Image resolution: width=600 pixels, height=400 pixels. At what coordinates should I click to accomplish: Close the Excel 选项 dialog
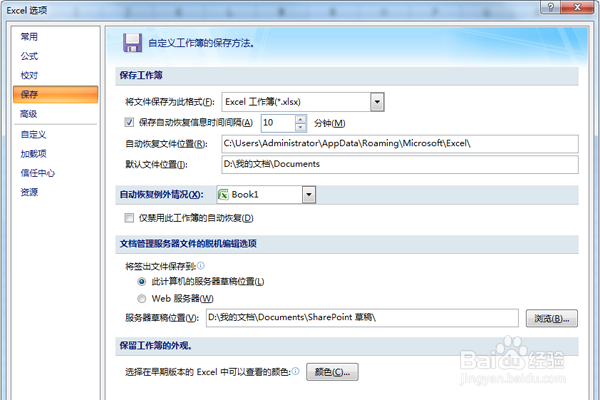[x=577, y=7]
